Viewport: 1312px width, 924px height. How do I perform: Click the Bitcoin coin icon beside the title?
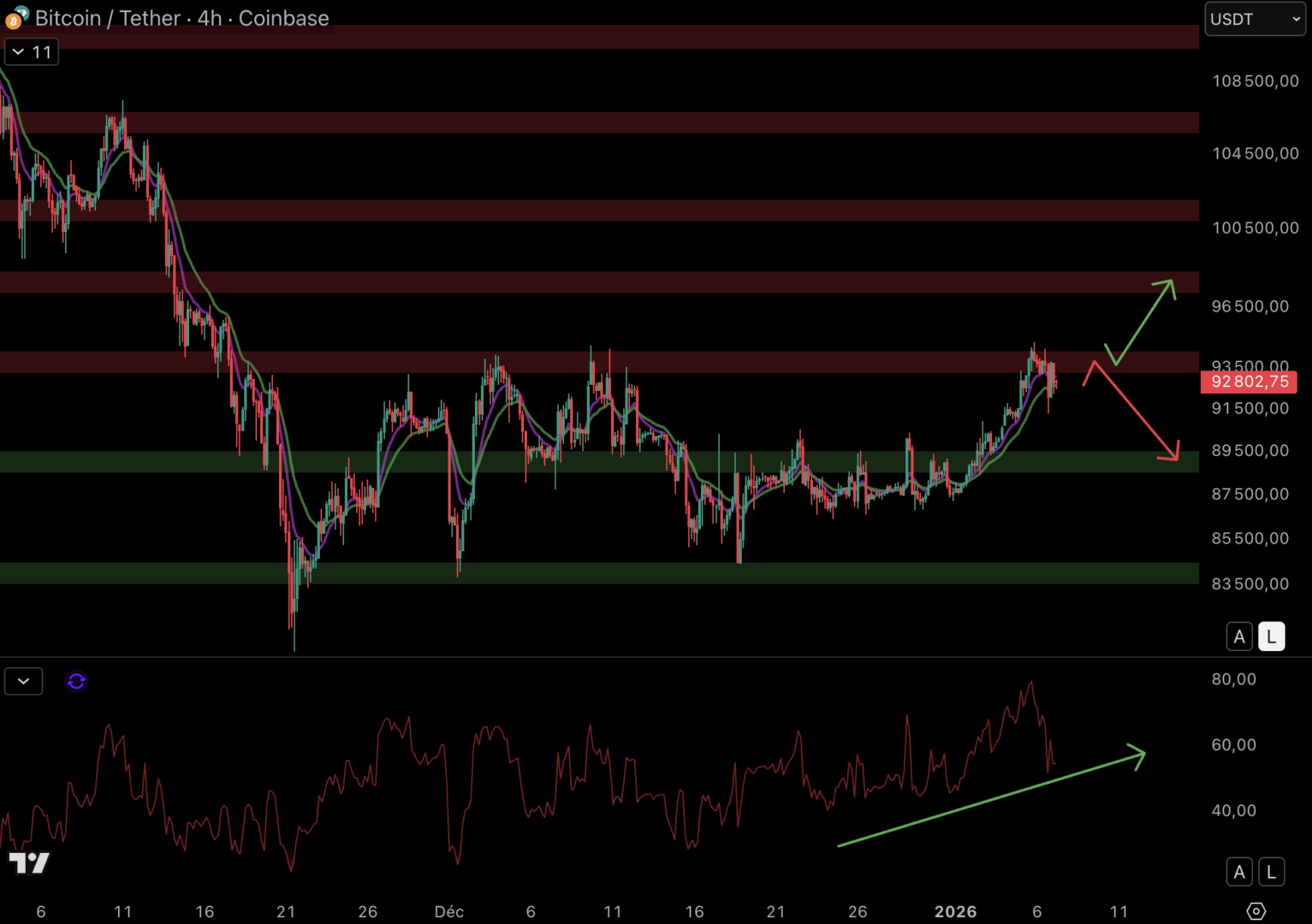click(15, 18)
